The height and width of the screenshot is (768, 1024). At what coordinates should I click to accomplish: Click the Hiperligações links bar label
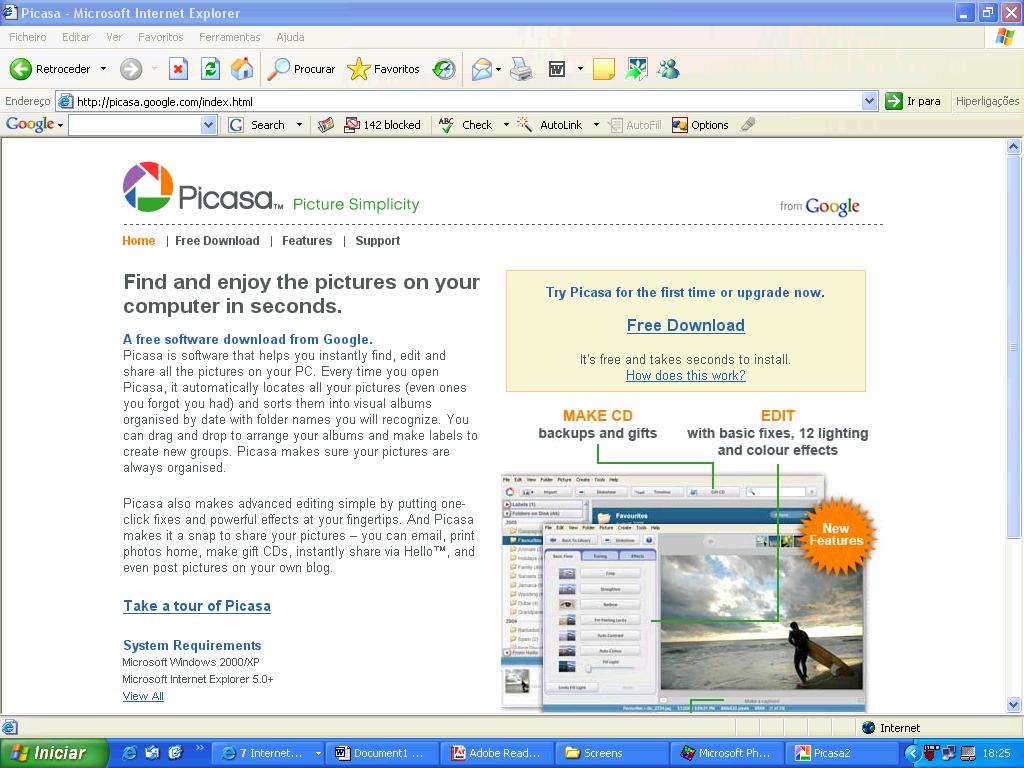click(x=987, y=101)
